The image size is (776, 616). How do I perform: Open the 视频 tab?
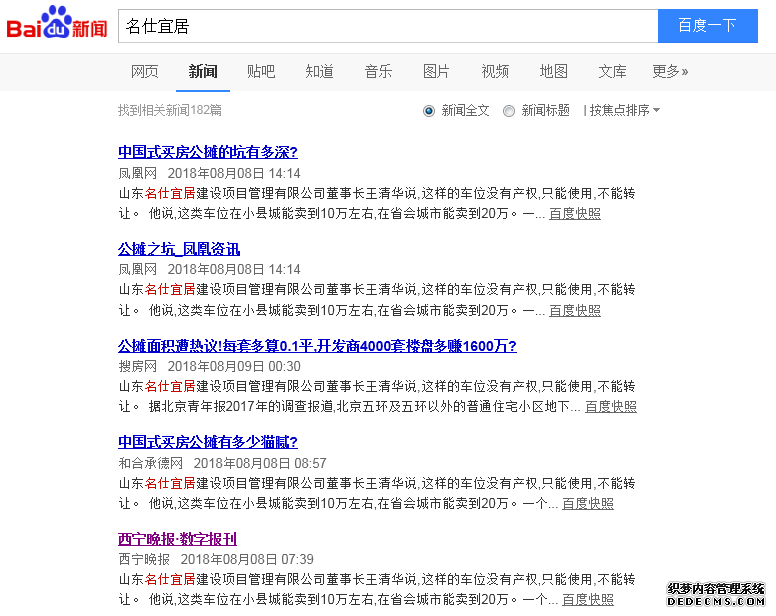(x=495, y=71)
